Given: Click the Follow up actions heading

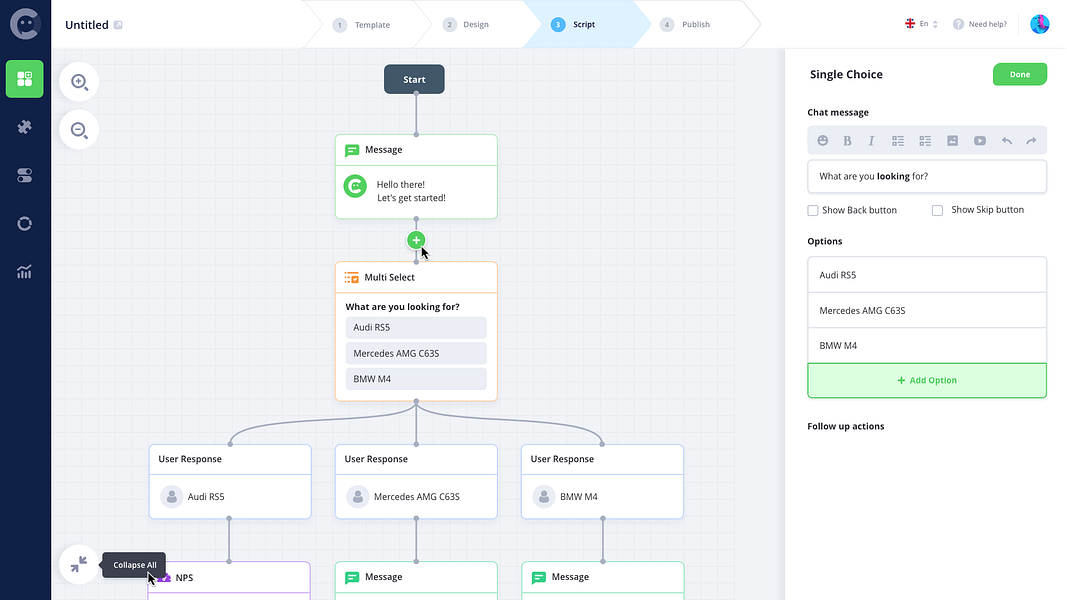Looking at the screenshot, I should (x=846, y=427).
